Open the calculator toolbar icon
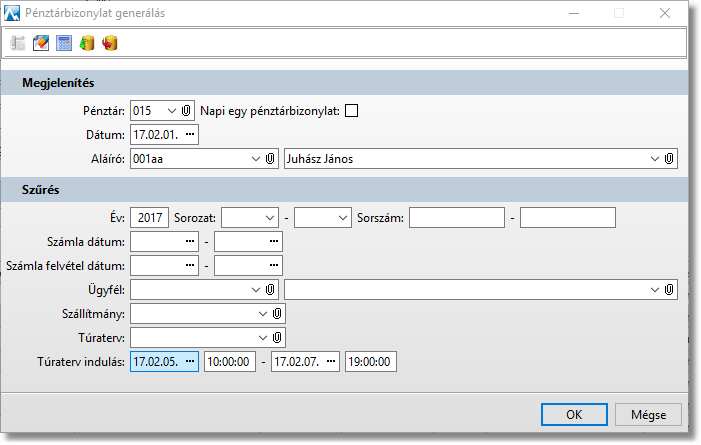The height and width of the screenshot is (445, 701). (64, 43)
